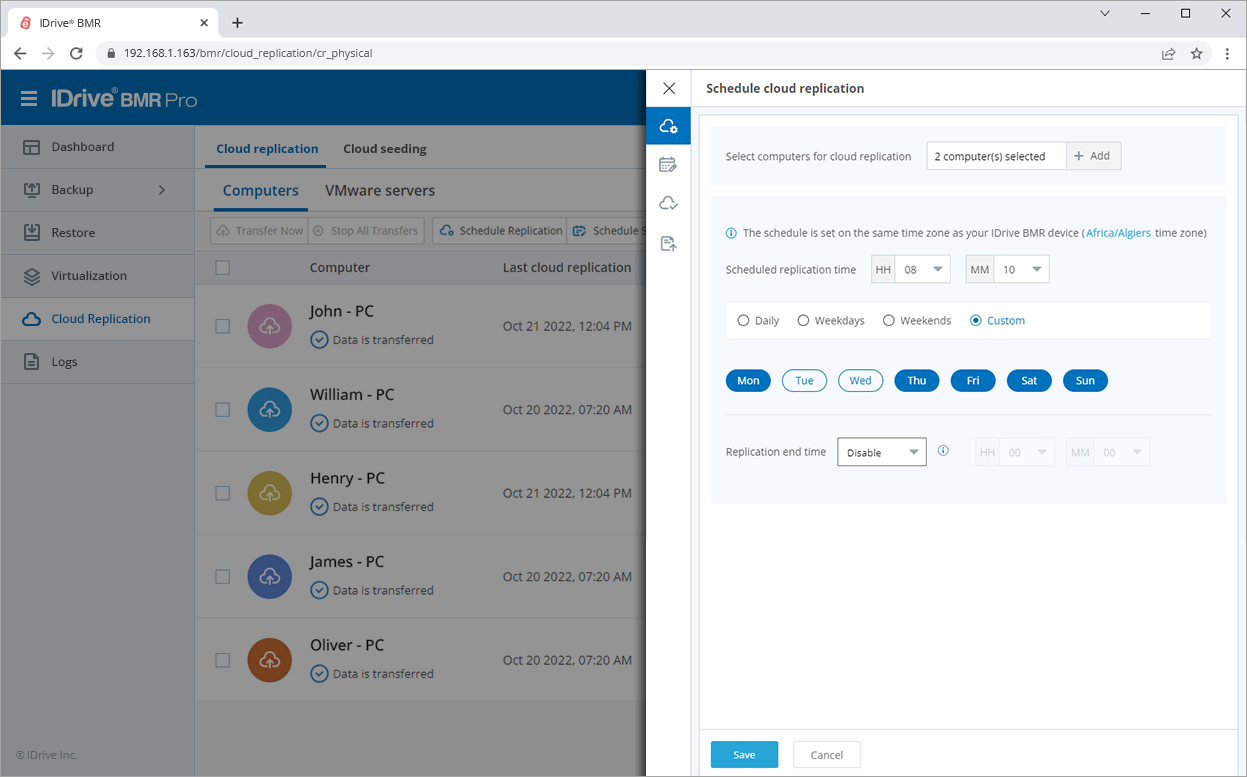Save the cloud replication schedule
Image resolution: width=1247 pixels, height=777 pixels.
coord(744,754)
